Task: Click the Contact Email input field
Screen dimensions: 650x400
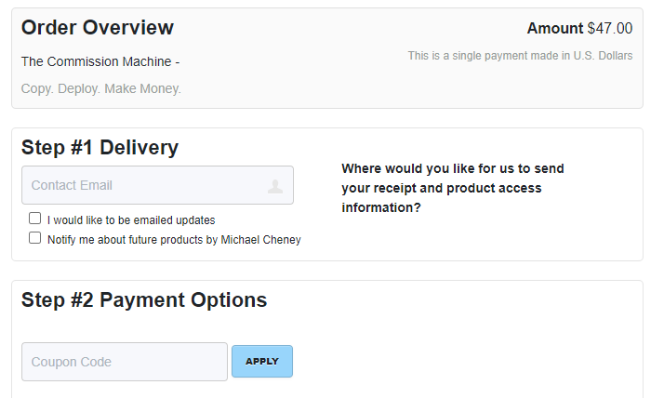Action: (158, 185)
